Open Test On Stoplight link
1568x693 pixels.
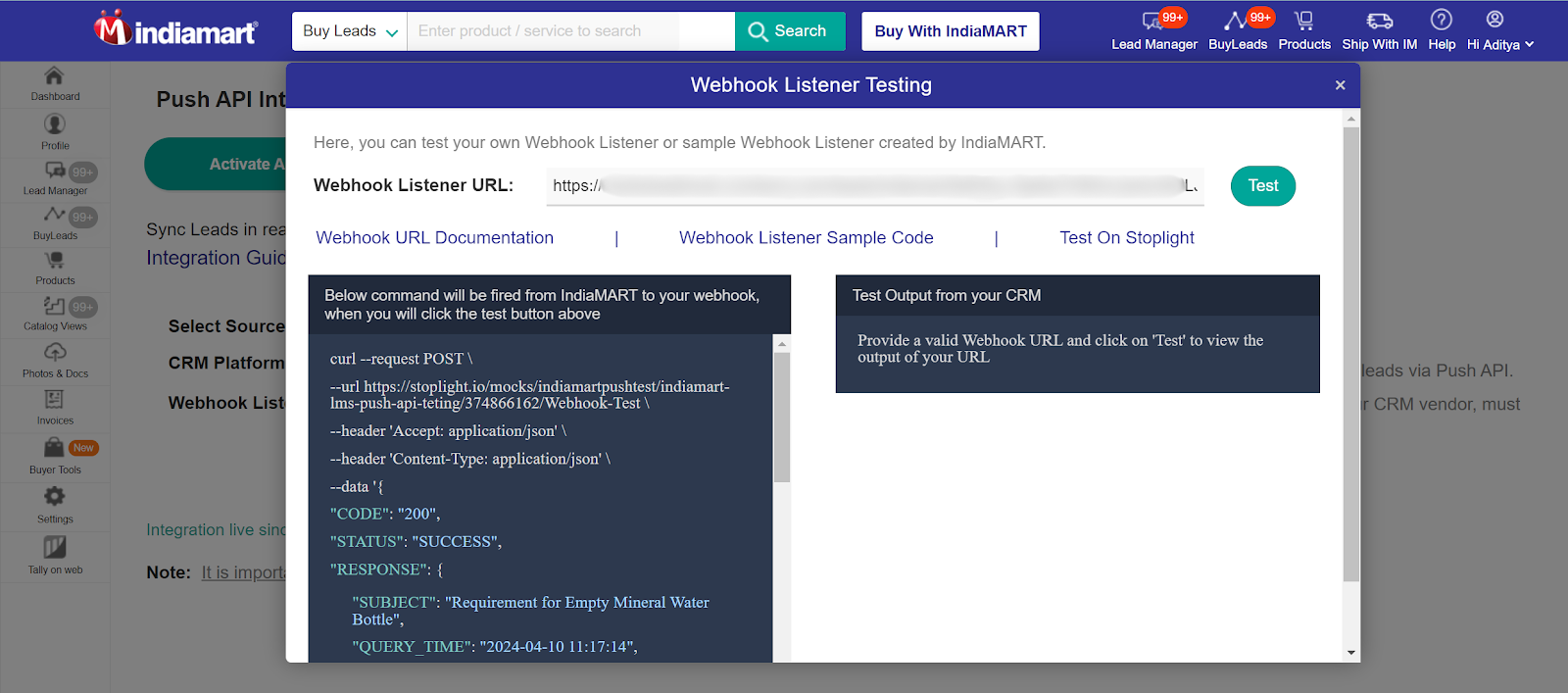(x=1127, y=237)
